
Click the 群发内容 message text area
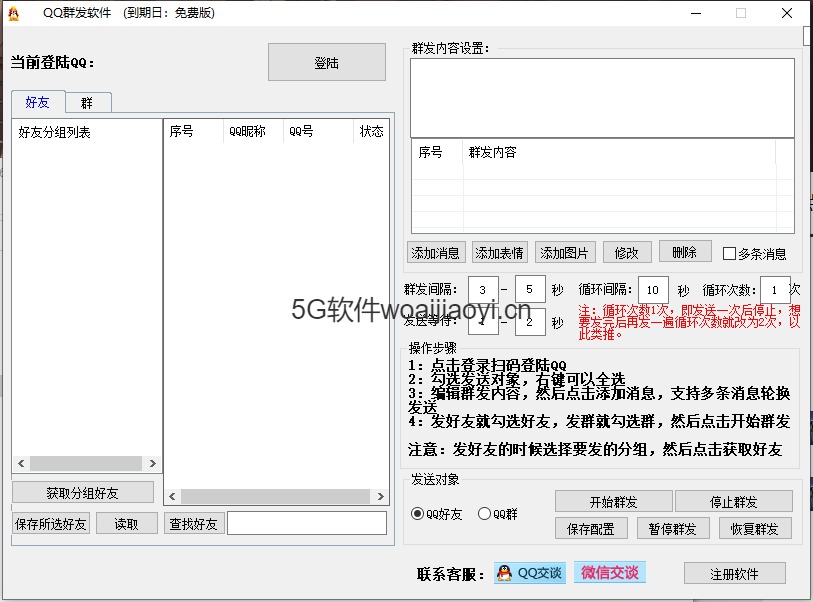[x=602, y=98]
